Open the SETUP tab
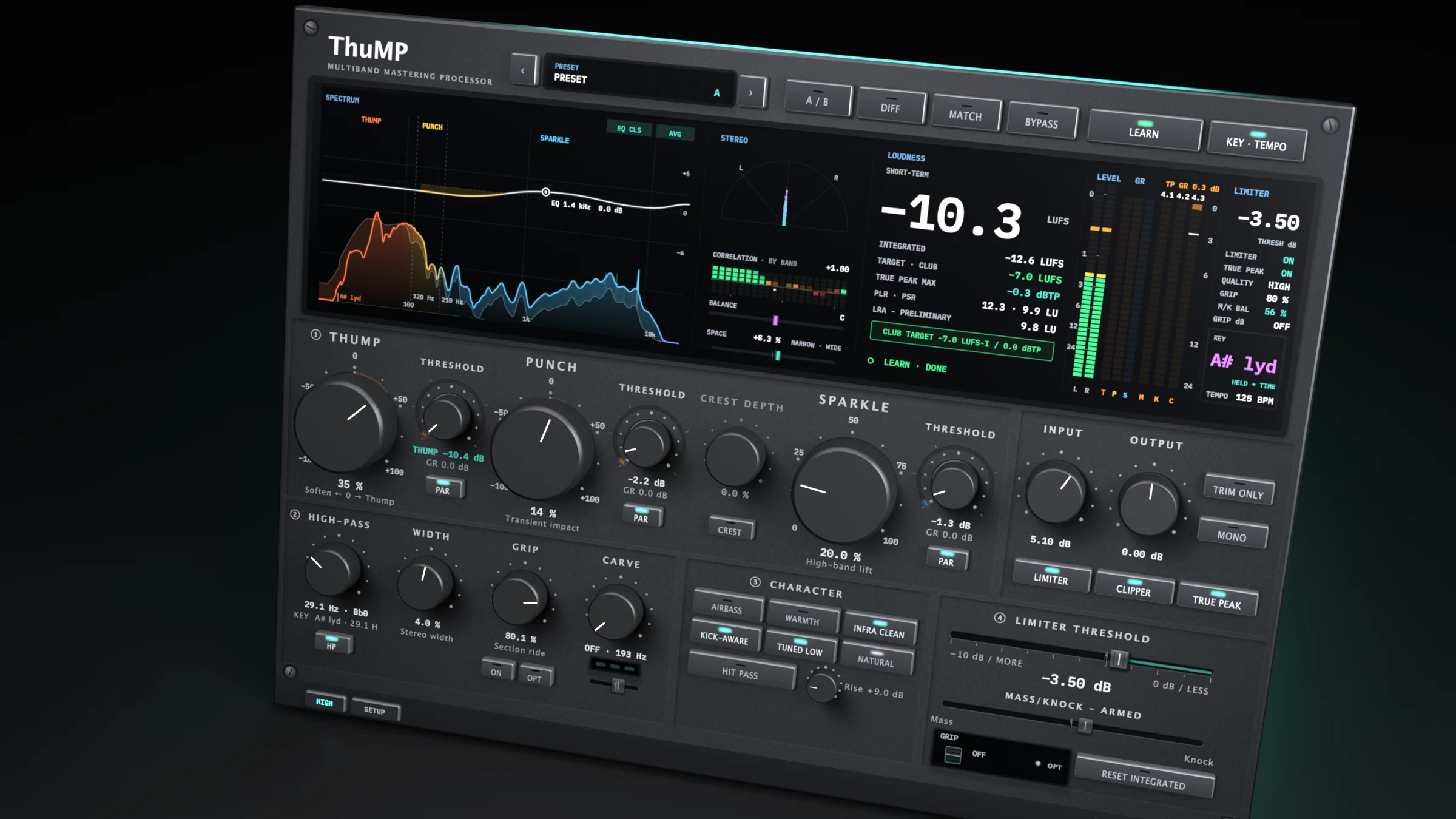 375,710
